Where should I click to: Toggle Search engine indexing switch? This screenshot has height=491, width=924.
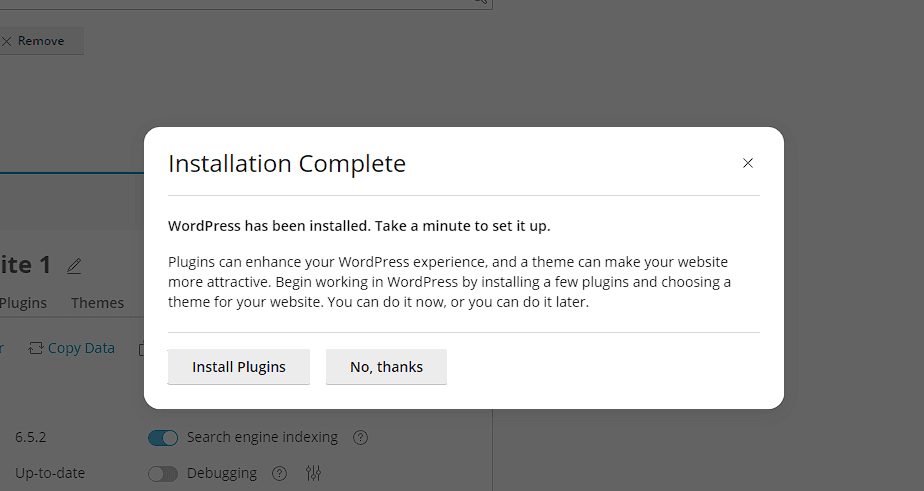[x=163, y=438]
